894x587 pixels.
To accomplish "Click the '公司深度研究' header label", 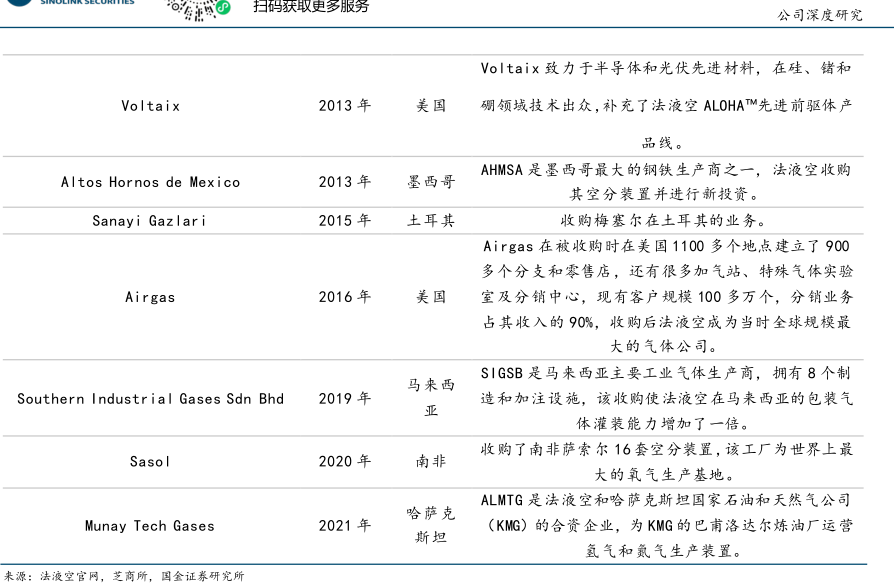I will pos(819,15).
